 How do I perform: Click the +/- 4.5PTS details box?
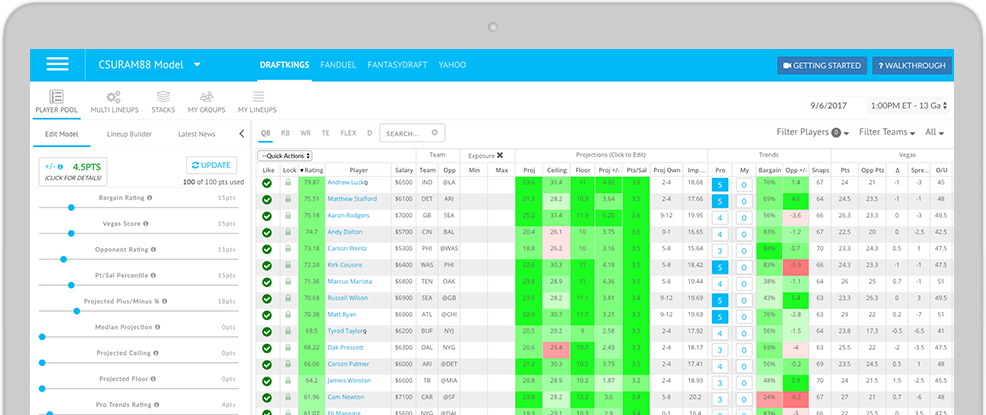tap(73, 172)
